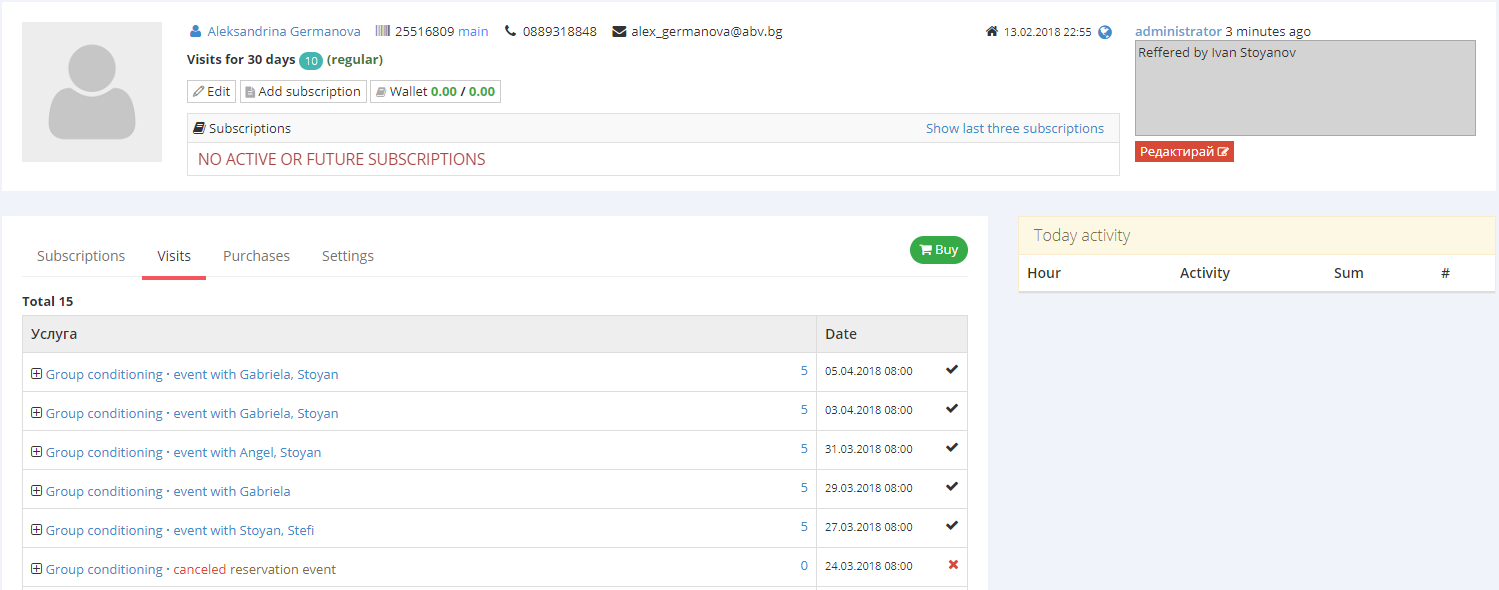1499x590 pixels.
Task: Click count 5 in the 29.03.2018 row
Action: tap(804, 487)
